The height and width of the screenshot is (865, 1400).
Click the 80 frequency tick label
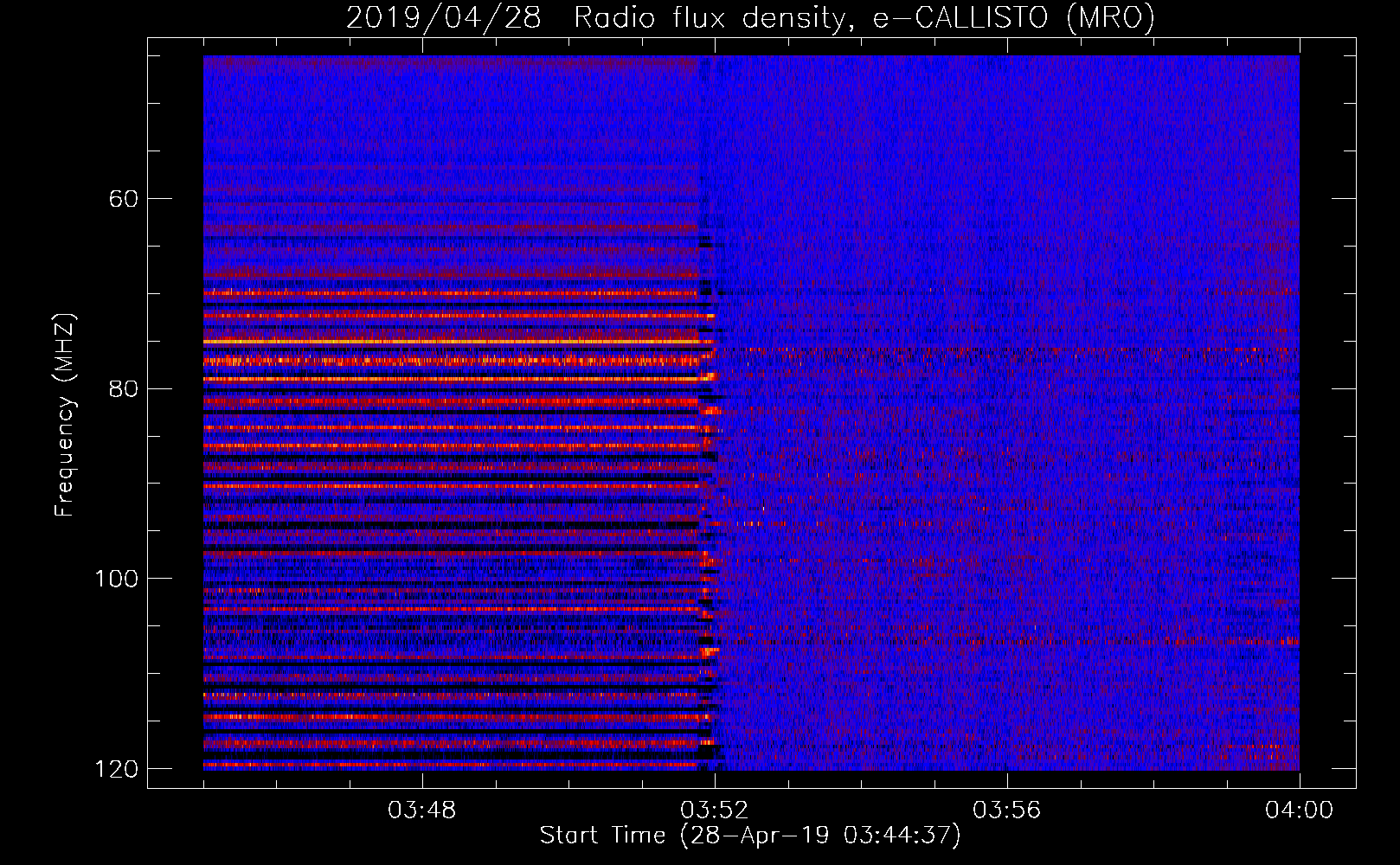124,388
